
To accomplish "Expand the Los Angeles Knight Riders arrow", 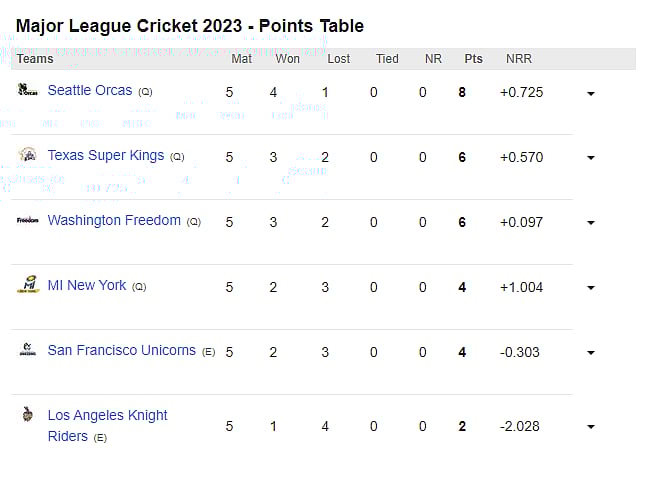I will (591, 427).
